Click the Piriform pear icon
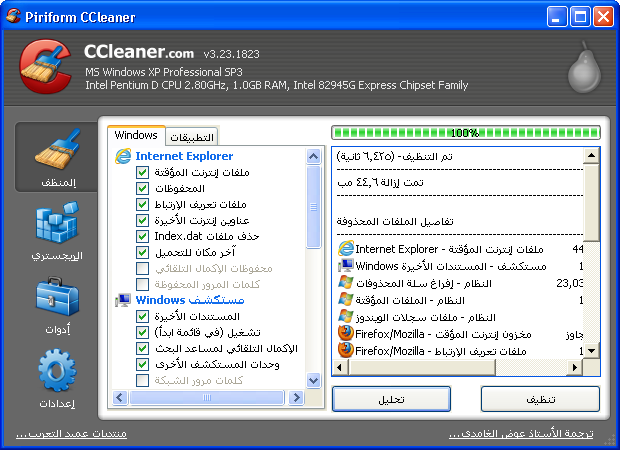The width and height of the screenshot is (620, 450). click(x=586, y=70)
